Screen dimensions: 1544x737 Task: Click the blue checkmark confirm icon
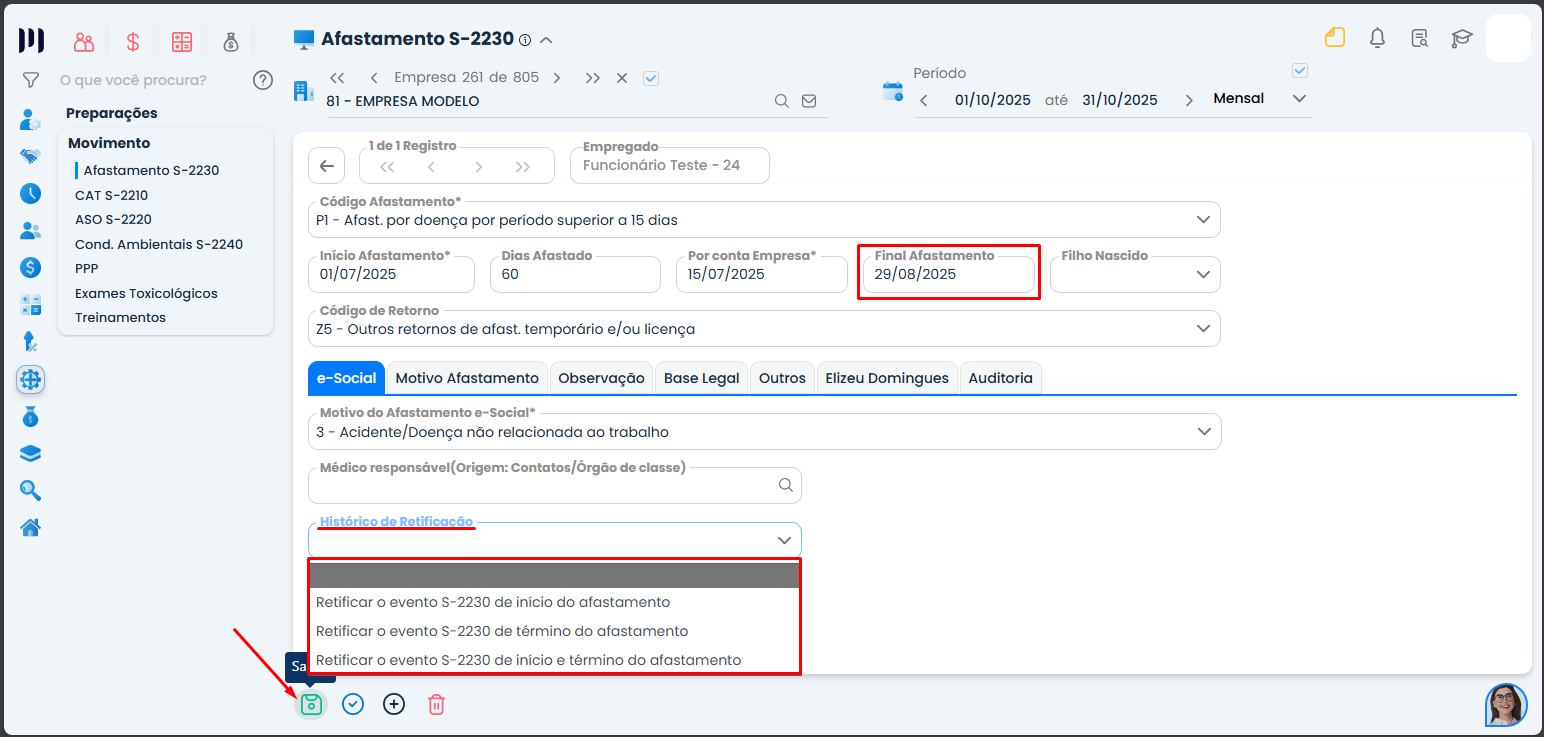353,704
